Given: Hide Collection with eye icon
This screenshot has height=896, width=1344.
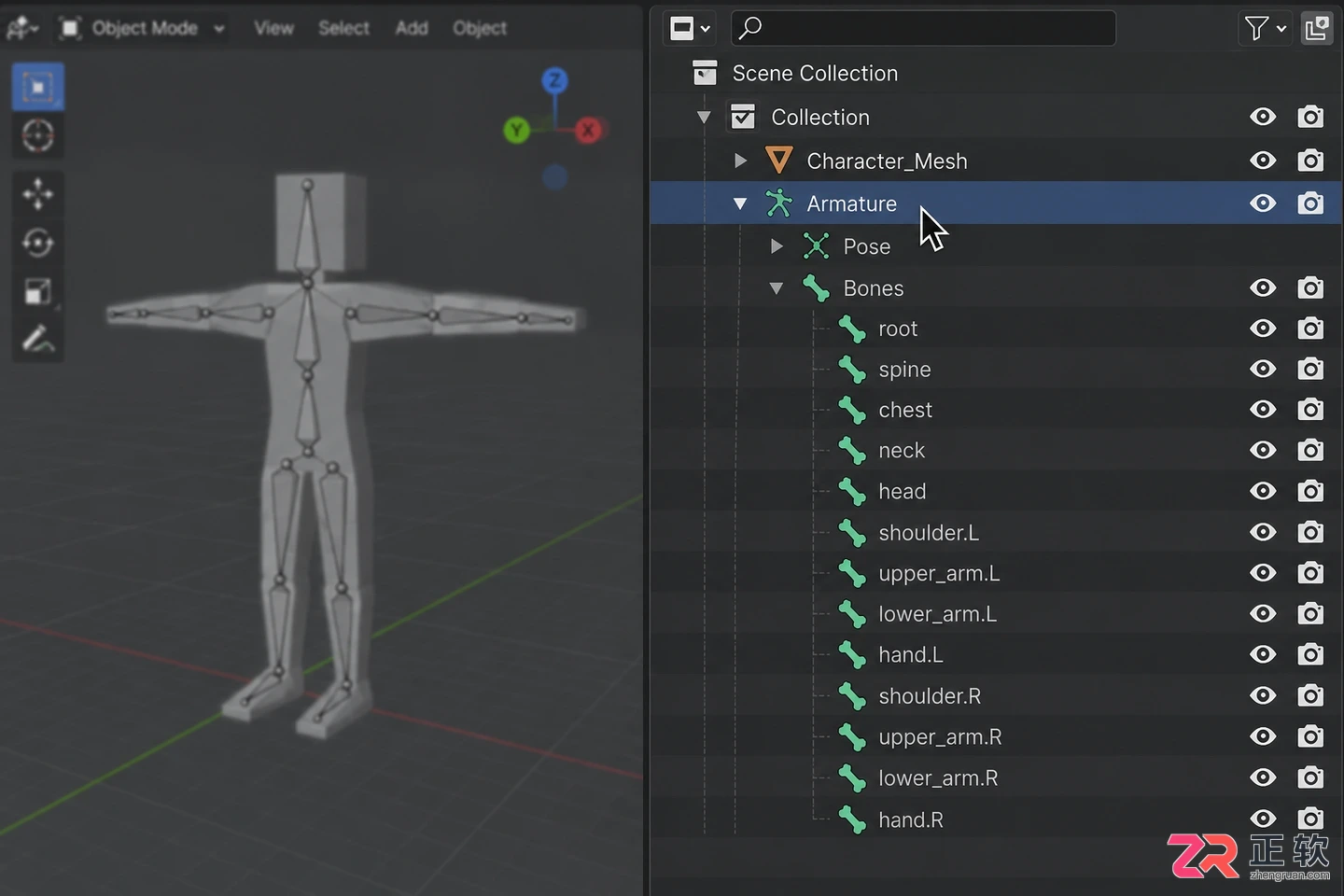Looking at the screenshot, I should tap(1263, 117).
